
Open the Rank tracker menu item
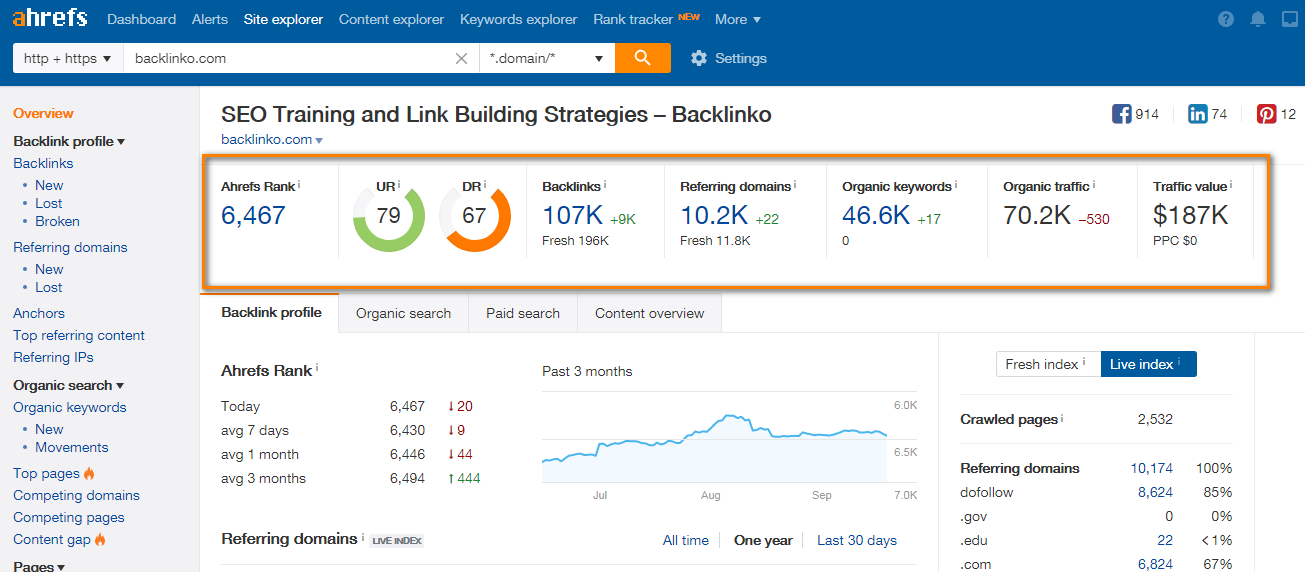tap(632, 19)
